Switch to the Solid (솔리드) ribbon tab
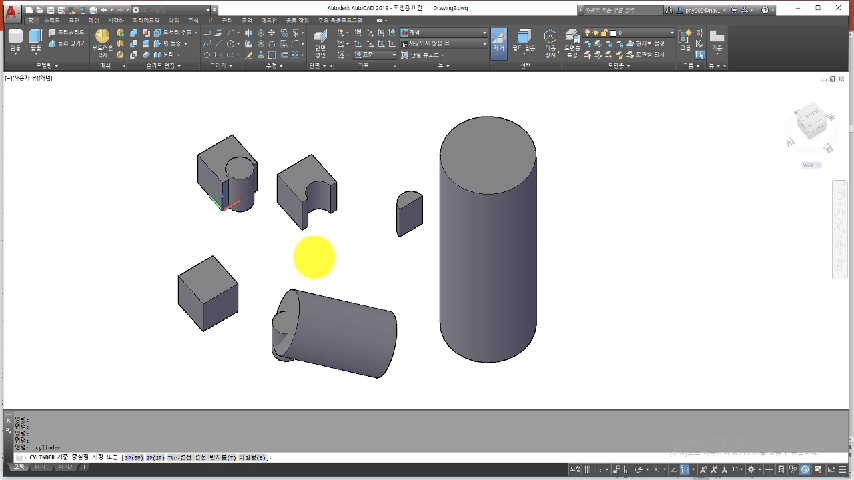 click(52, 20)
